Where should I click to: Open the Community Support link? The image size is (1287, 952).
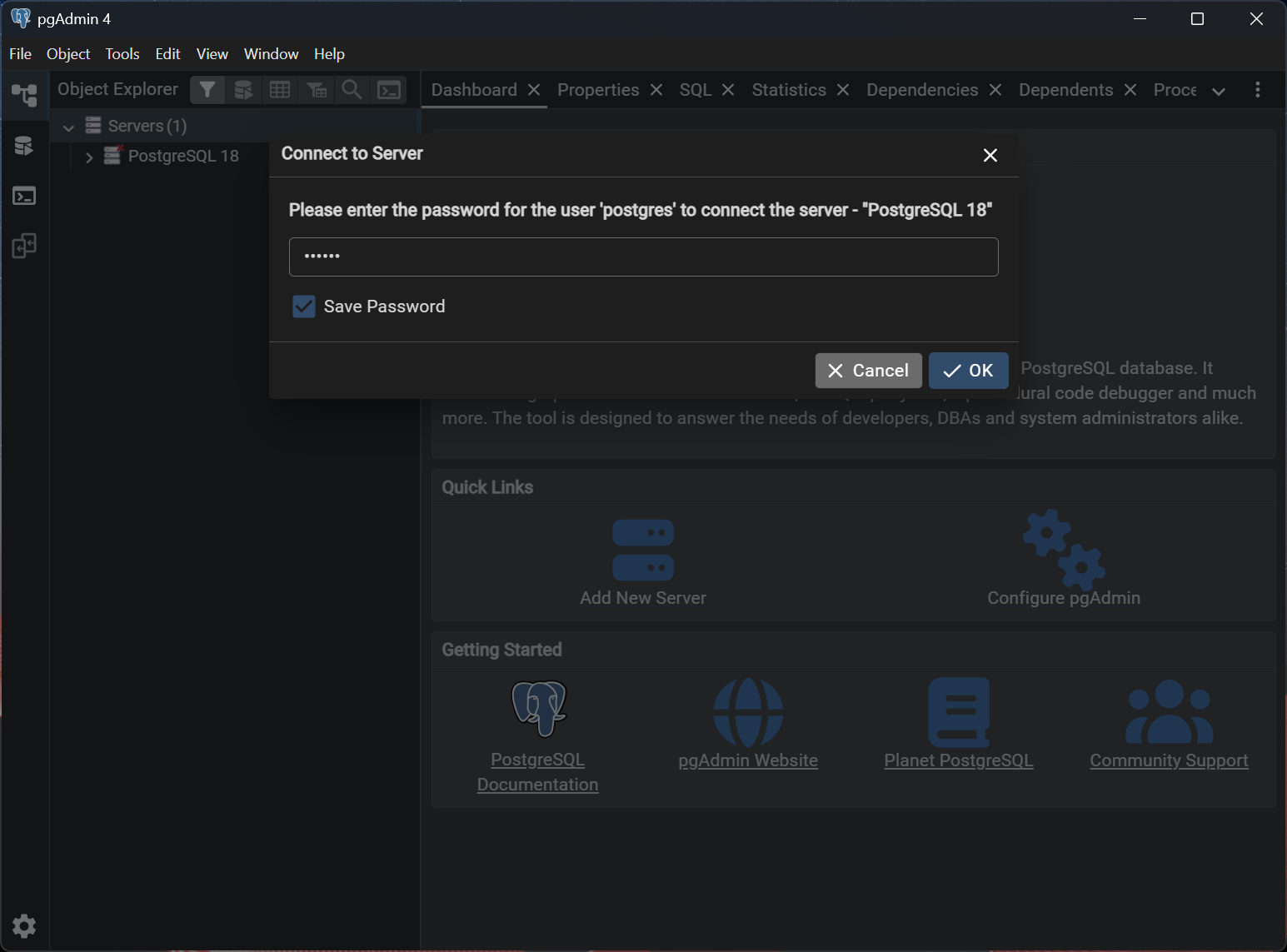1168,760
